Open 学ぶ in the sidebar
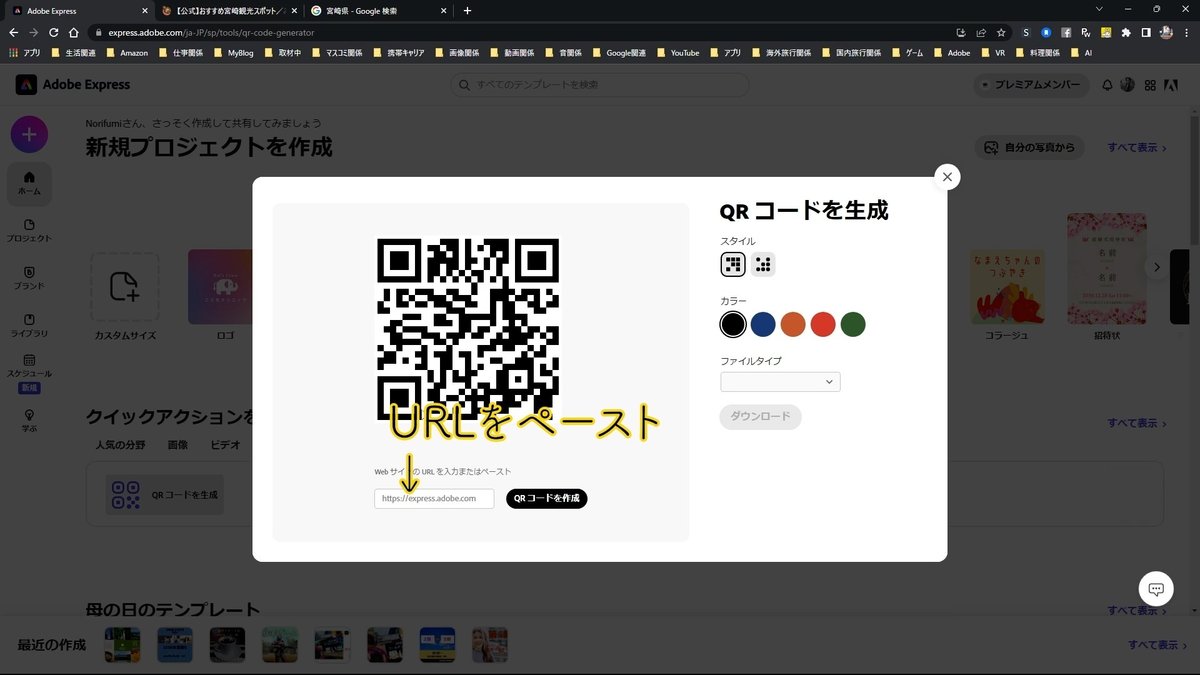Viewport: 1200px width, 675px height. pos(29,420)
